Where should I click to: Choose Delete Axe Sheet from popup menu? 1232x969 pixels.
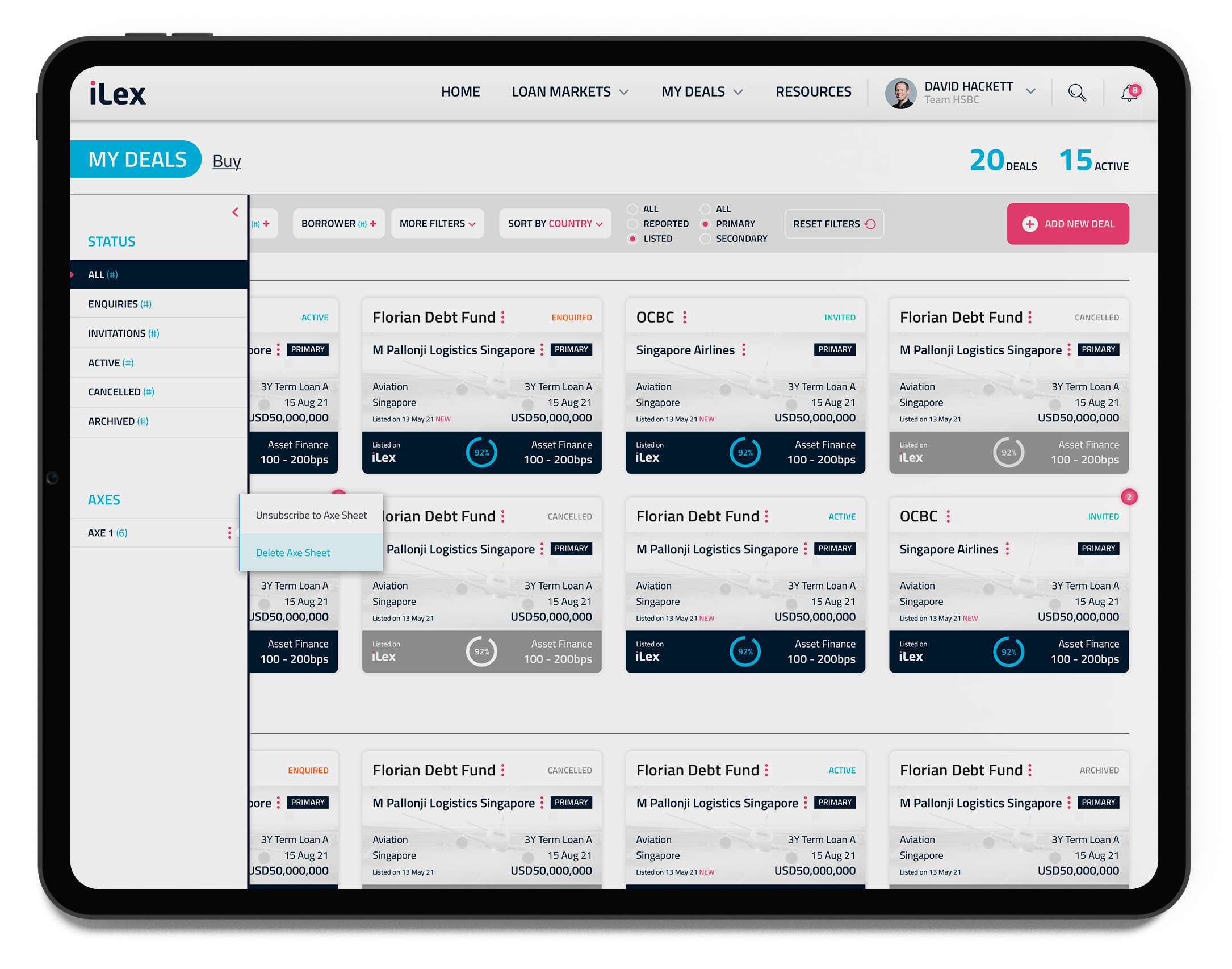tap(293, 553)
